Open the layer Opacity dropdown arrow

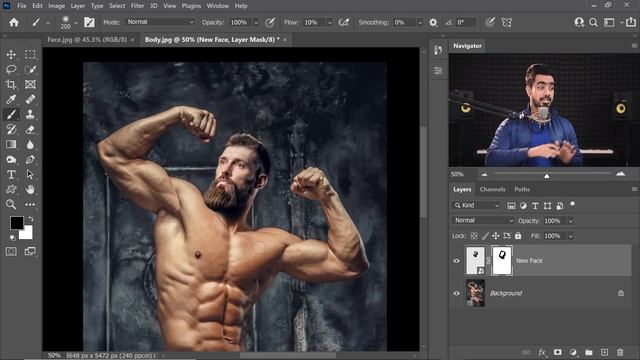(571, 221)
